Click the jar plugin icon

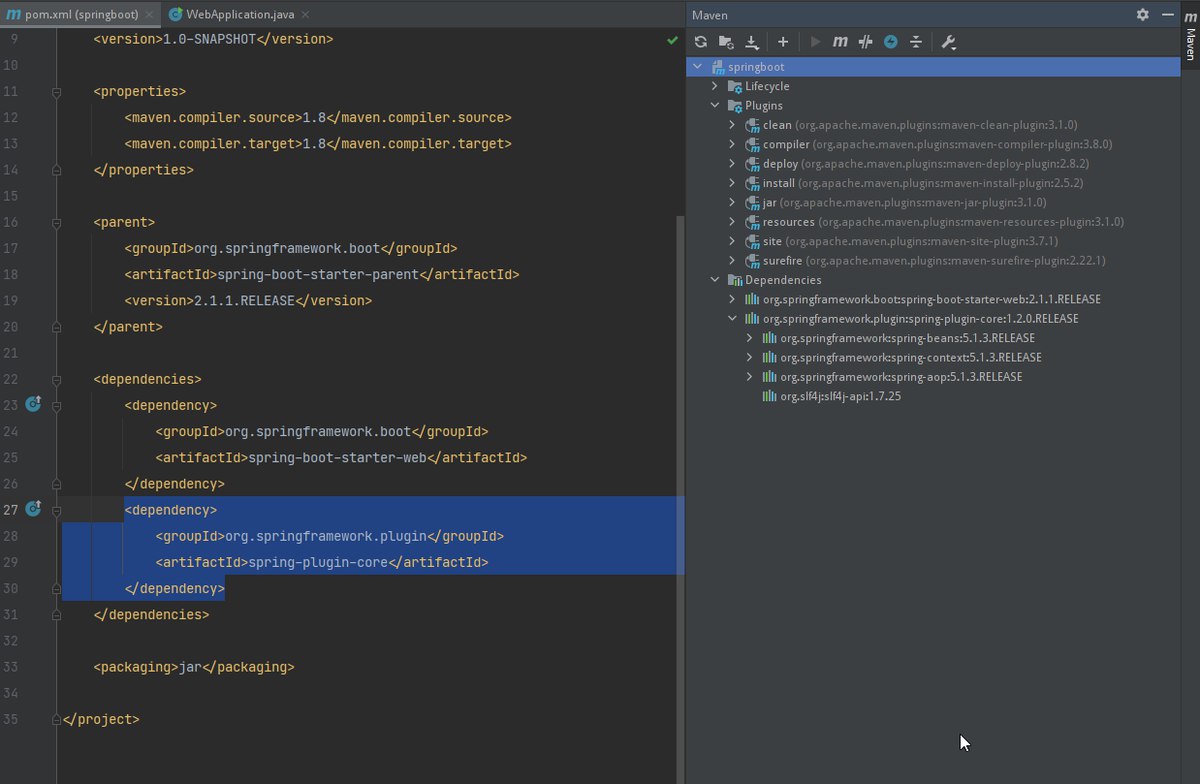click(x=752, y=202)
